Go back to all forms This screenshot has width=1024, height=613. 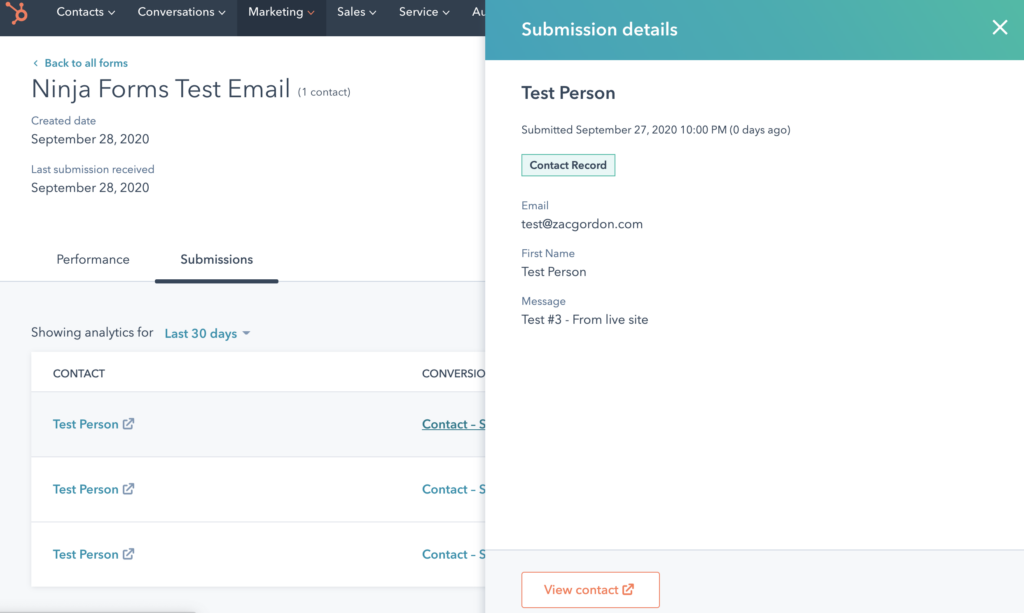[x=86, y=63]
